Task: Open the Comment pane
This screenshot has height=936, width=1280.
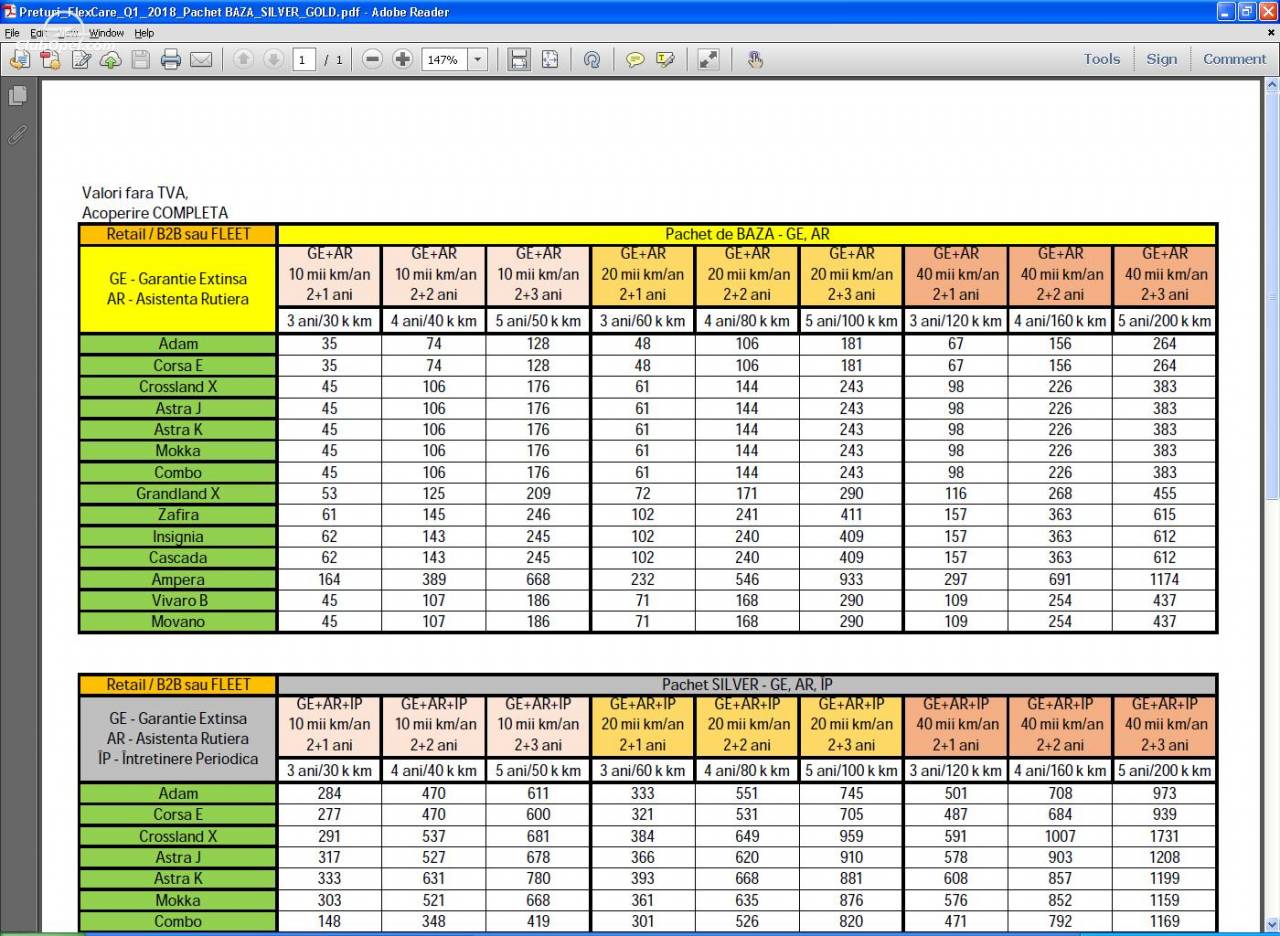Action: coord(1235,59)
